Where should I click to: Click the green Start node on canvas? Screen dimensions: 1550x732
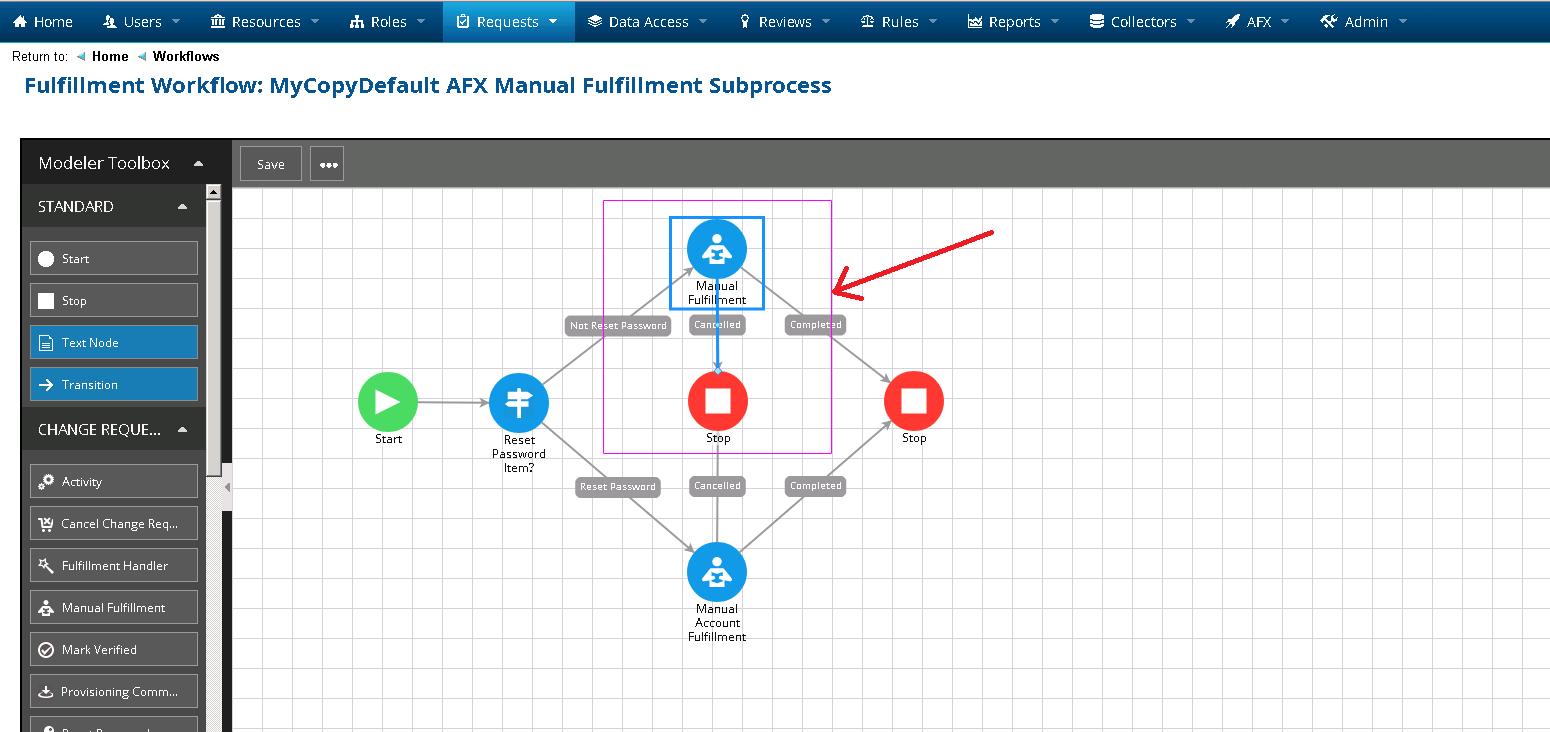pyautogui.click(x=388, y=402)
